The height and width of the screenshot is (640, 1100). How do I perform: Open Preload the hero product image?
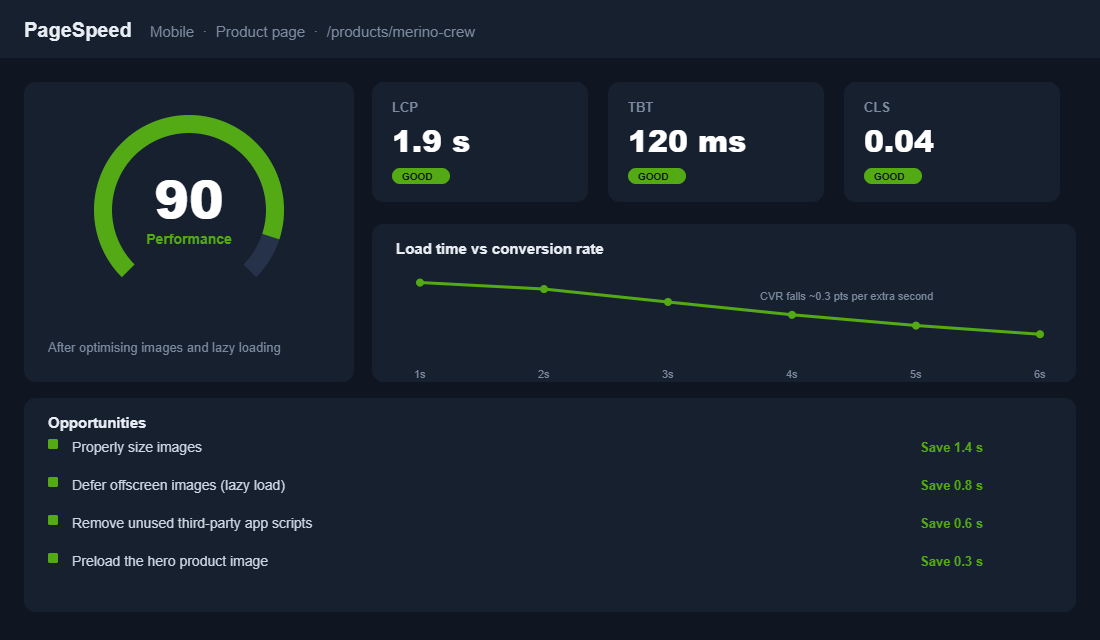[x=170, y=561]
